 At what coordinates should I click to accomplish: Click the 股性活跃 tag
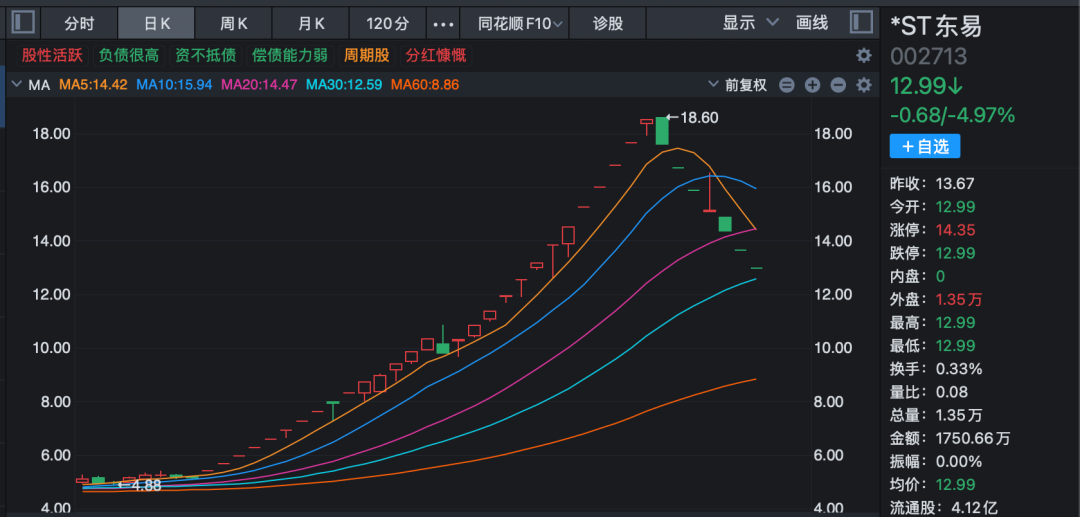point(50,56)
